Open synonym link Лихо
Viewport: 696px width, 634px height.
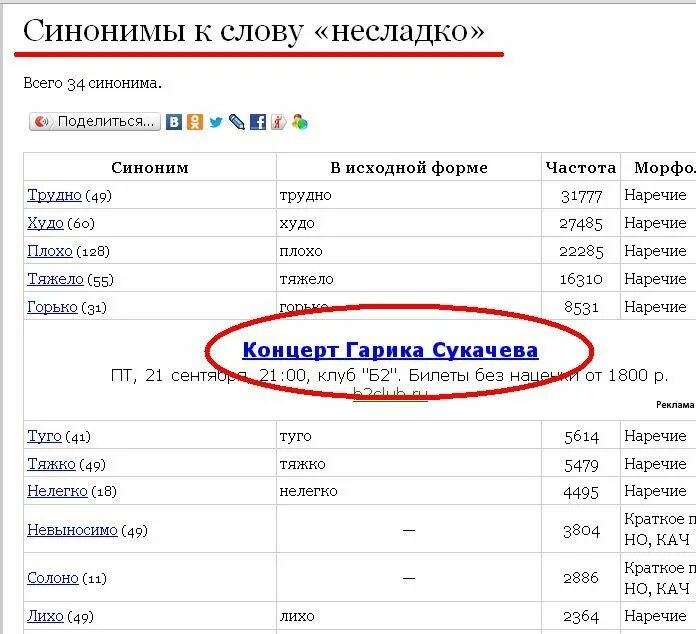click(45, 616)
